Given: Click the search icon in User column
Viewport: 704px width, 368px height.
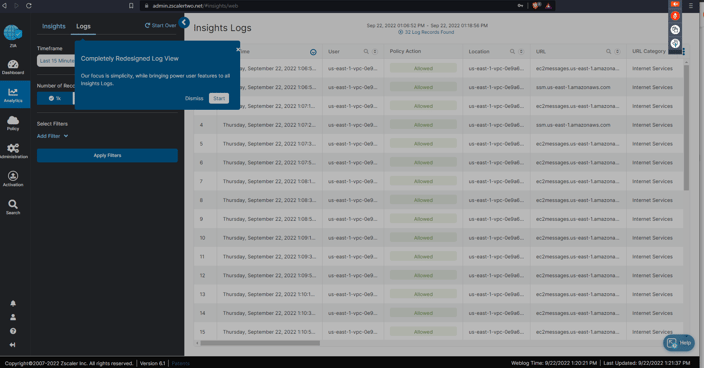Looking at the screenshot, I should pyautogui.click(x=366, y=52).
